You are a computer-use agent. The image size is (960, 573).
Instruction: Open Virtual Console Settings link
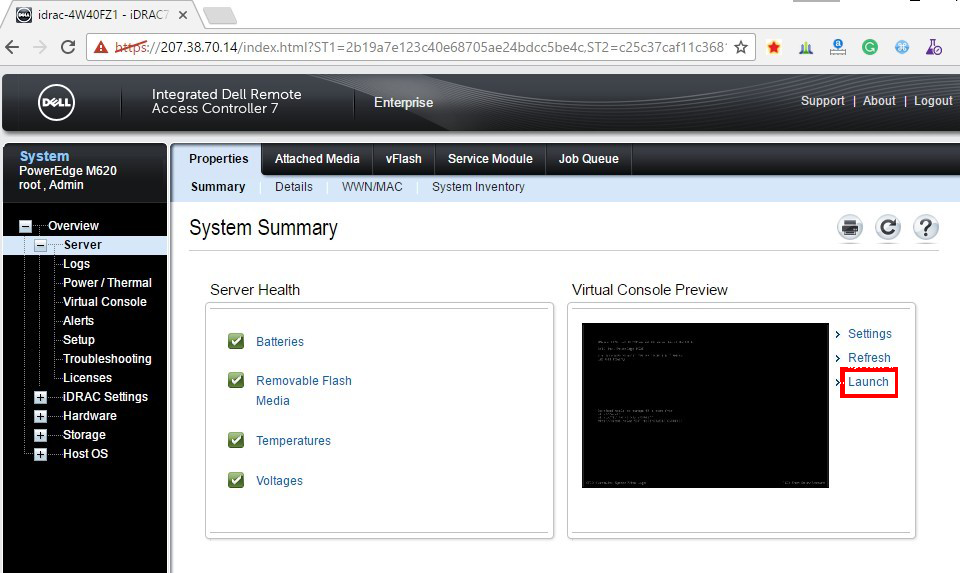coord(869,334)
